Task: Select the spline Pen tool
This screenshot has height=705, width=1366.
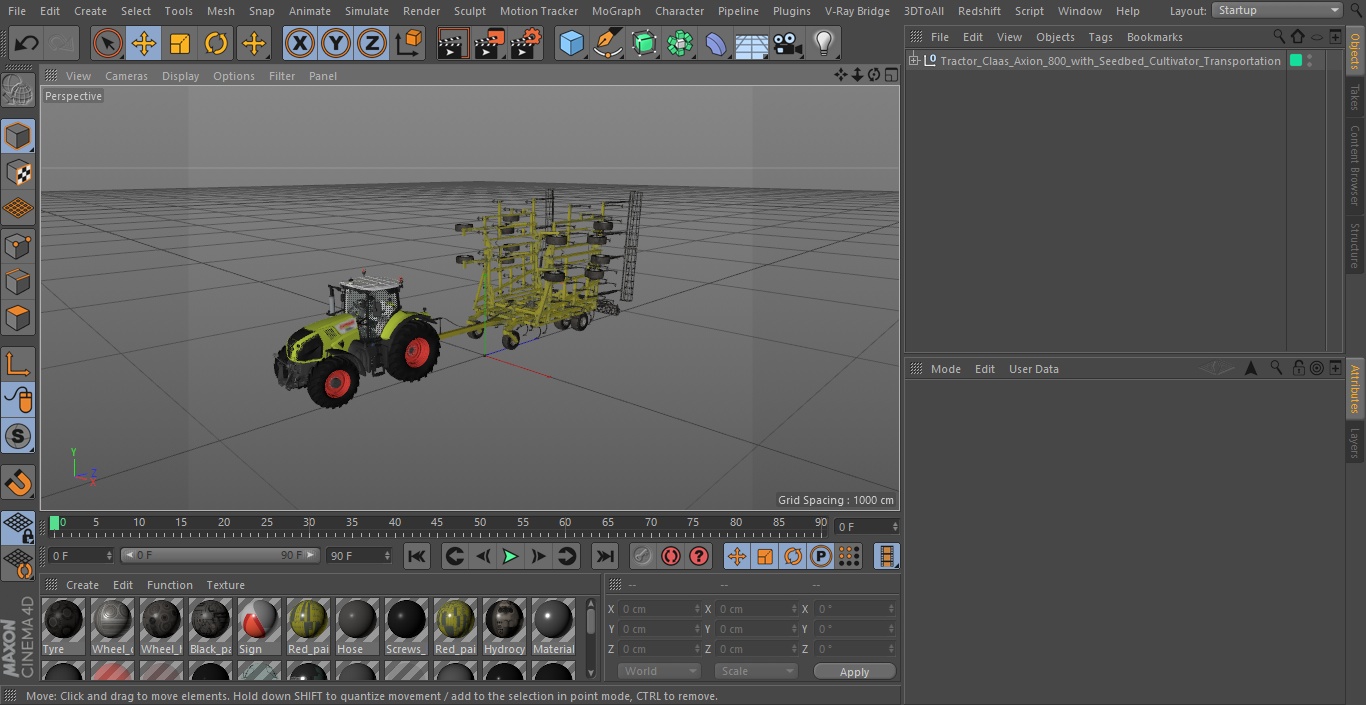Action: click(x=607, y=43)
